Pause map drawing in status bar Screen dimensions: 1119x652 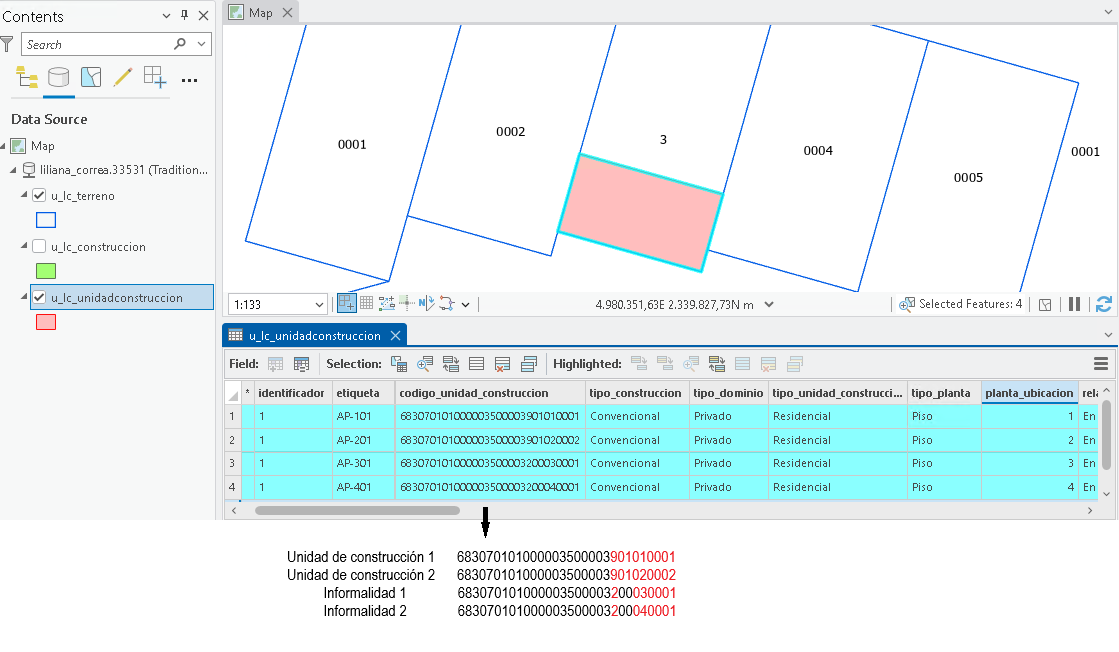click(1074, 305)
